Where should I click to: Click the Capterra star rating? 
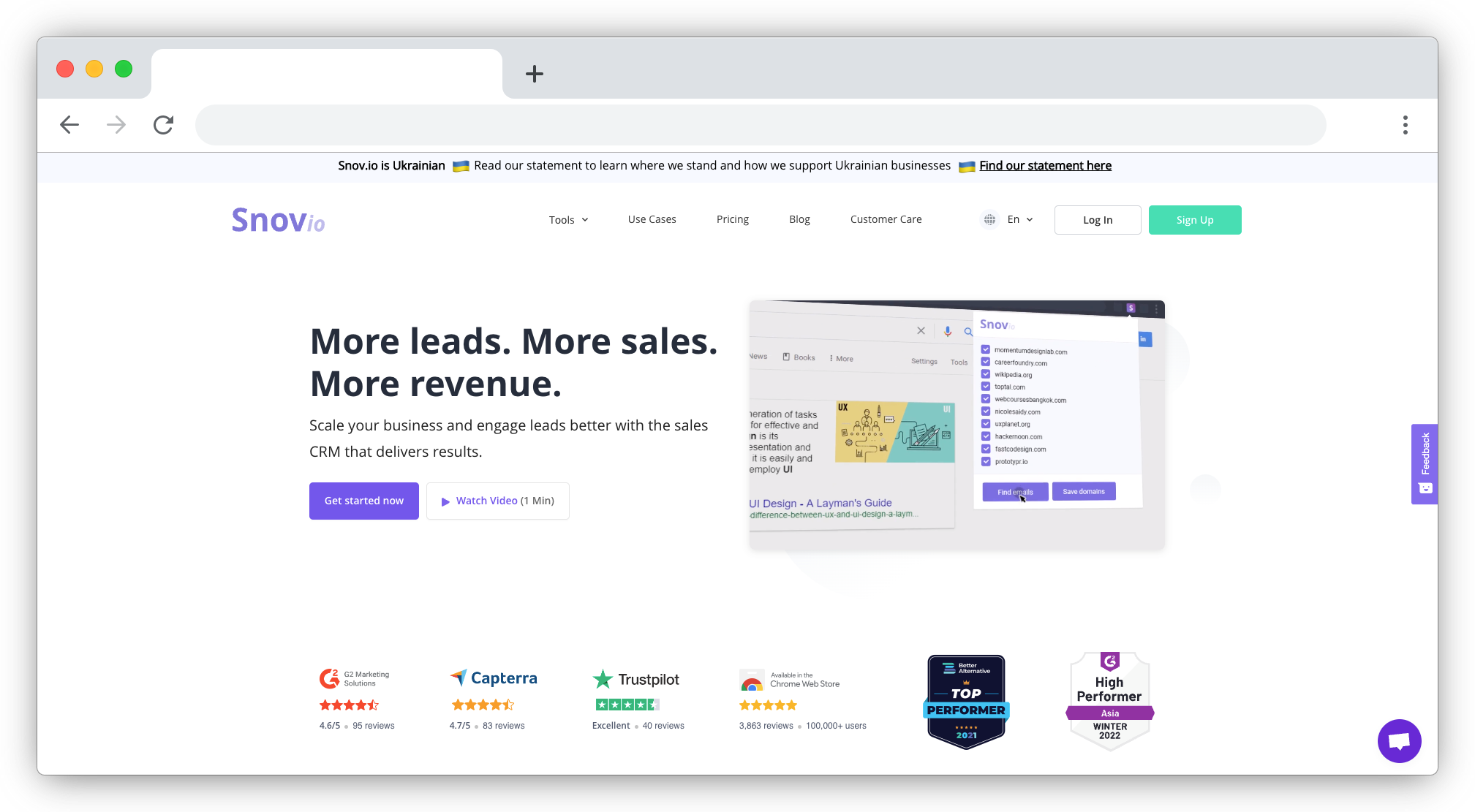point(483,705)
